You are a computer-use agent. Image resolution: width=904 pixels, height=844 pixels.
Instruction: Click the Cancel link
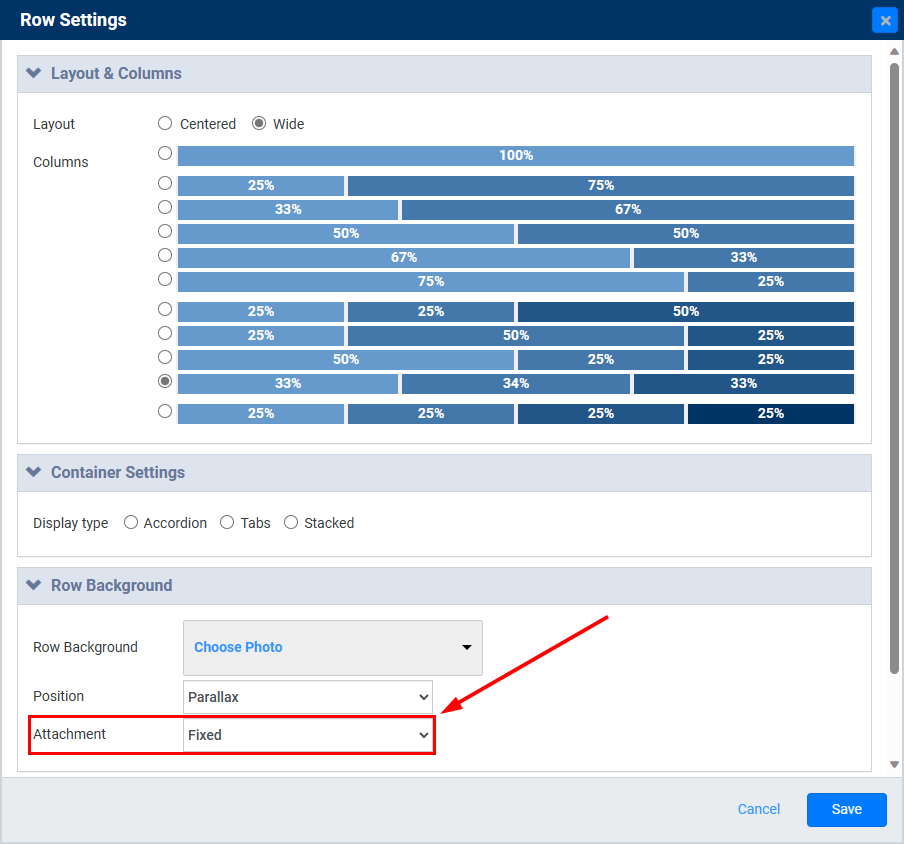click(x=759, y=809)
